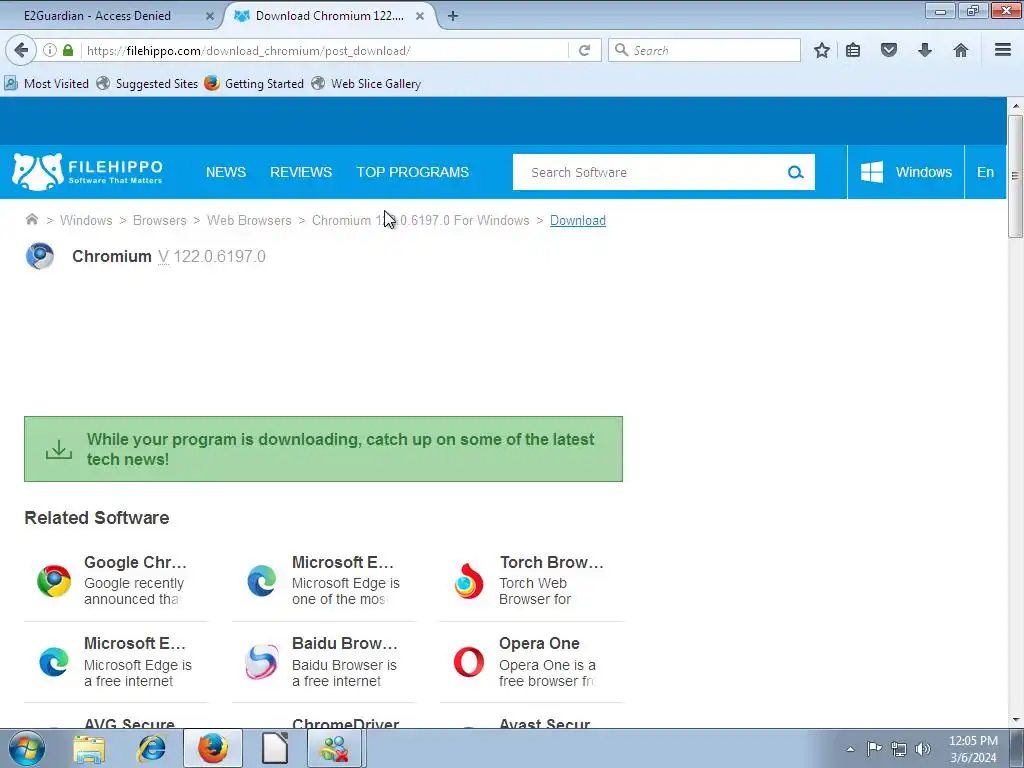Open site information icon in address bar

point(50,50)
